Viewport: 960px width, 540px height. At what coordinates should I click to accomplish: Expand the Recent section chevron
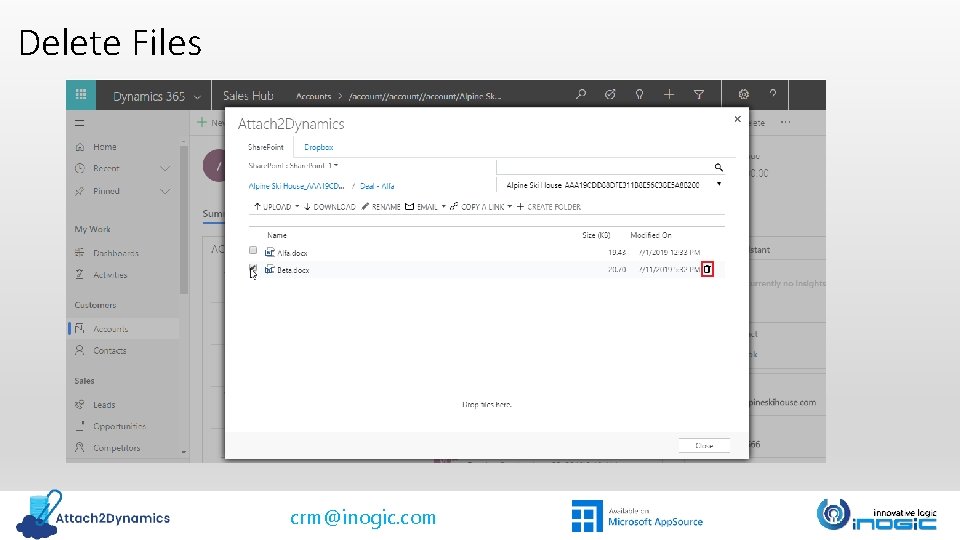(x=165, y=168)
